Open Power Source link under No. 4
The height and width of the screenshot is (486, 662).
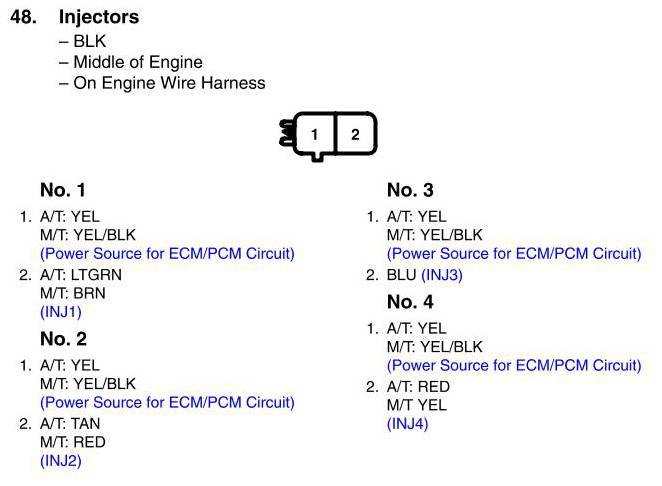tap(514, 365)
